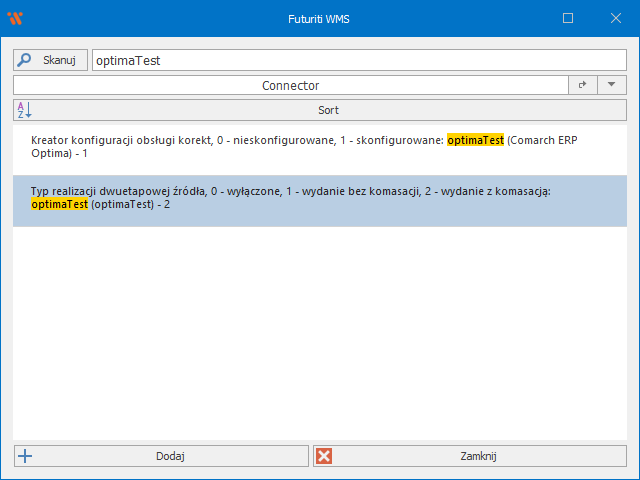This screenshot has height=480, width=640.
Task: Click highlighted optimaTest in the first entry
Action: tap(475, 141)
